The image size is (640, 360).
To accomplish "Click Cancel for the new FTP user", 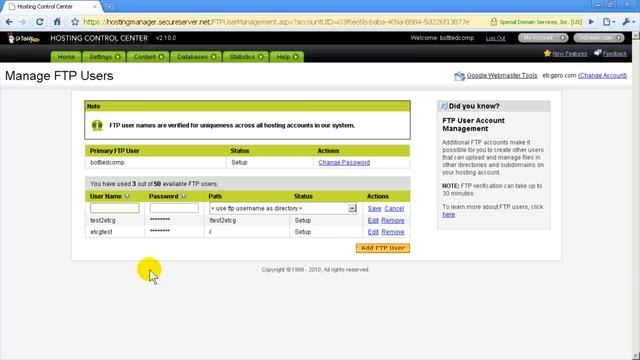I will [394, 209].
